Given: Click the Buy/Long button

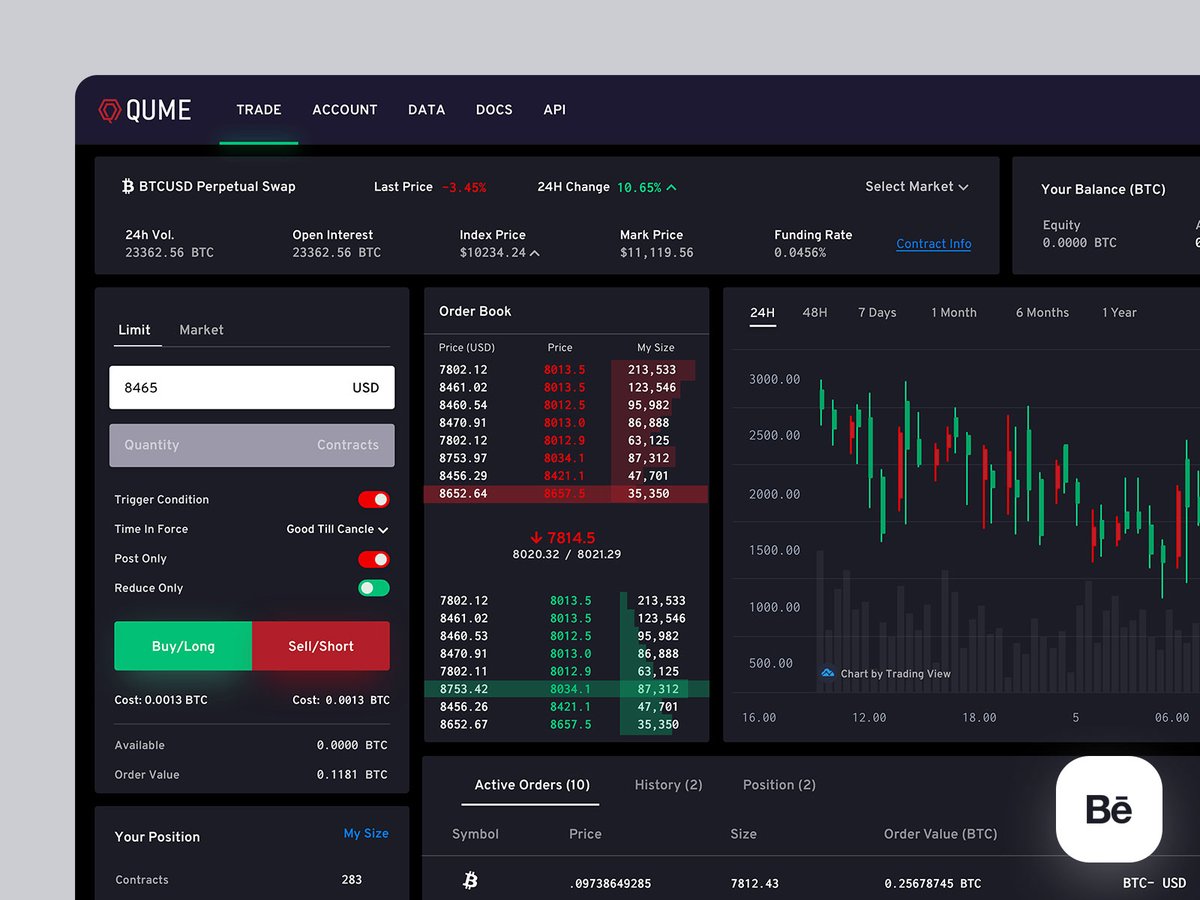Looking at the screenshot, I should (183, 646).
